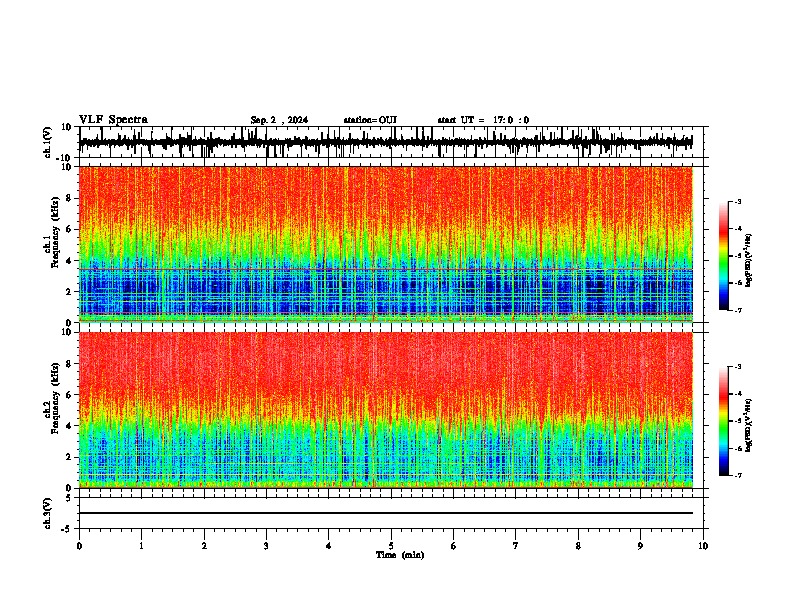Screen dimensions: 792x612
Task: Click the ch.2 Frequency (kHz) axis label
Action: (x=51, y=398)
